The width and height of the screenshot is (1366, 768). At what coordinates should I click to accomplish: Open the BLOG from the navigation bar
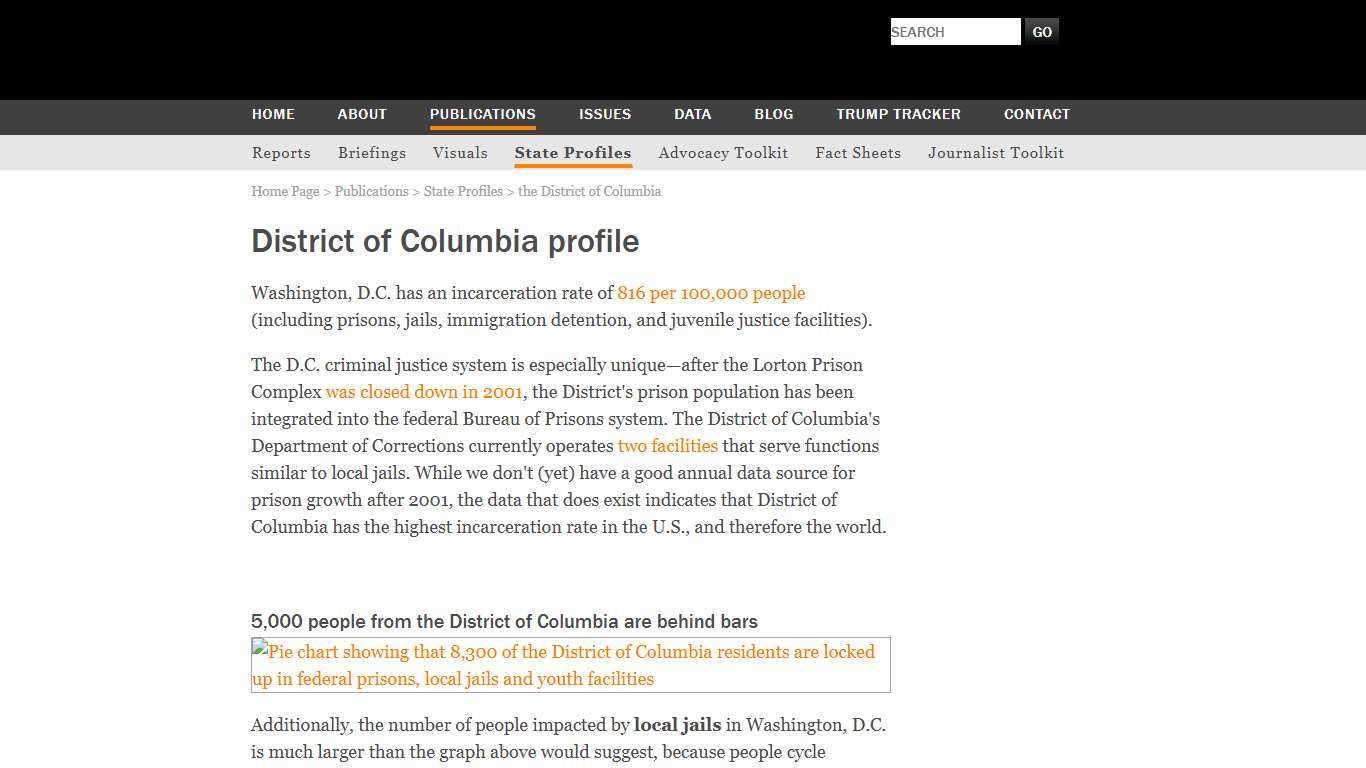pyautogui.click(x=773, y=114)
